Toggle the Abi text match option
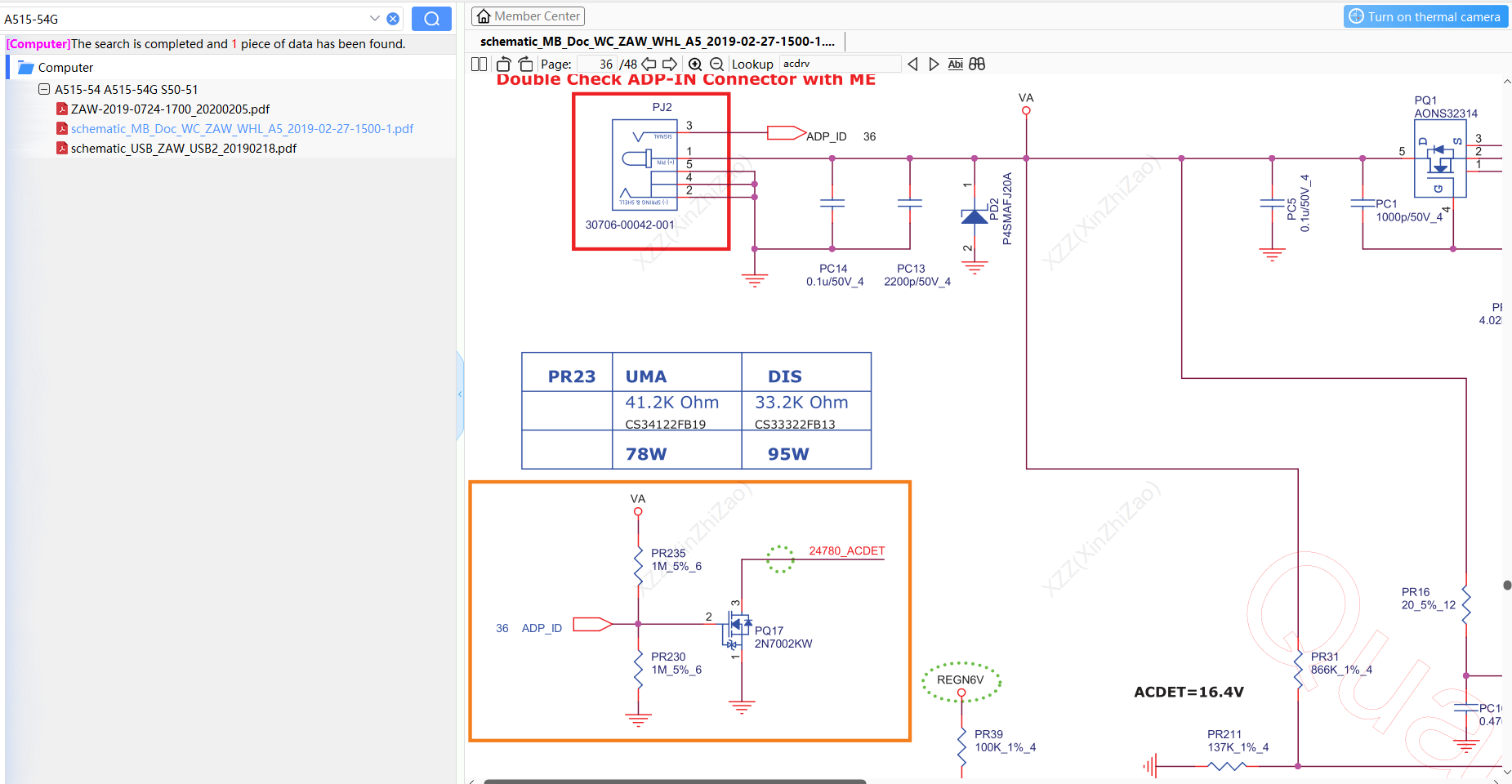 tap(956, 64)
